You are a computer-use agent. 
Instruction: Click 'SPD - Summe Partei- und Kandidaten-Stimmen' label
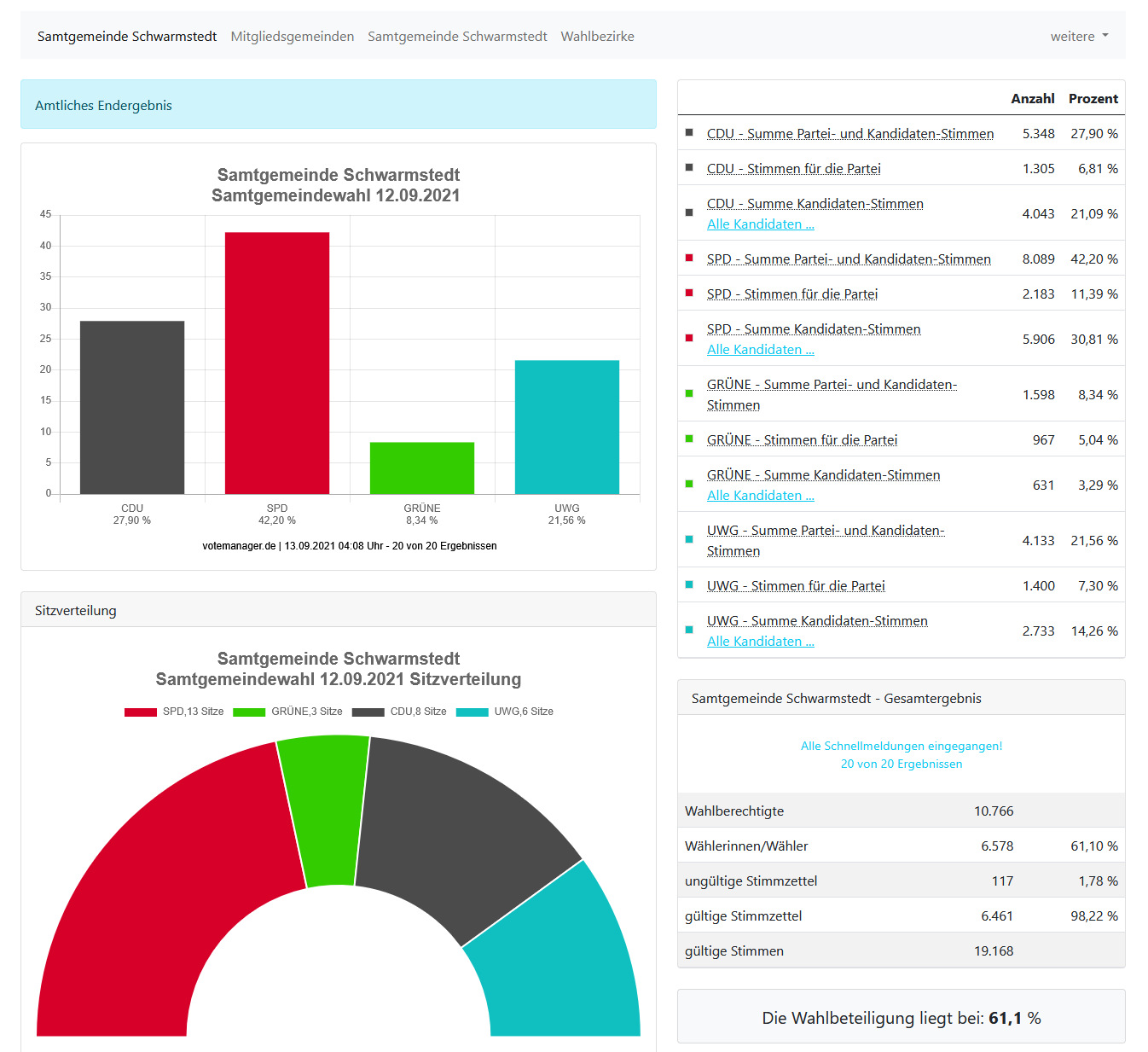(849, 259)
